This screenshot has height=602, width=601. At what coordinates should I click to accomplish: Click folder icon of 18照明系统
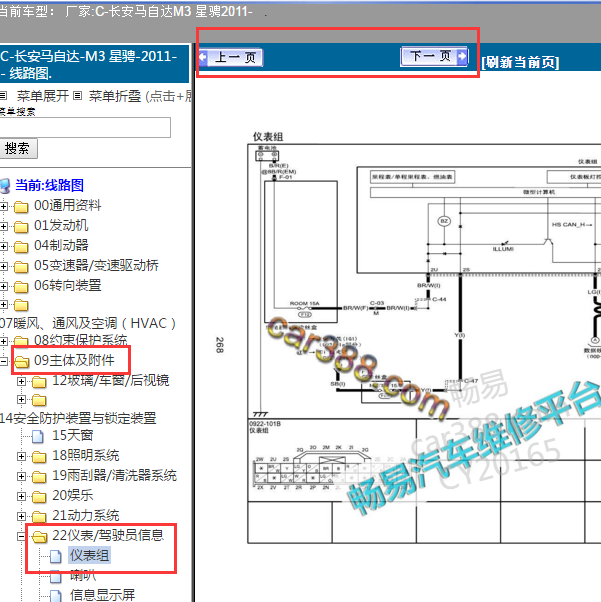[x=39, y=457]
